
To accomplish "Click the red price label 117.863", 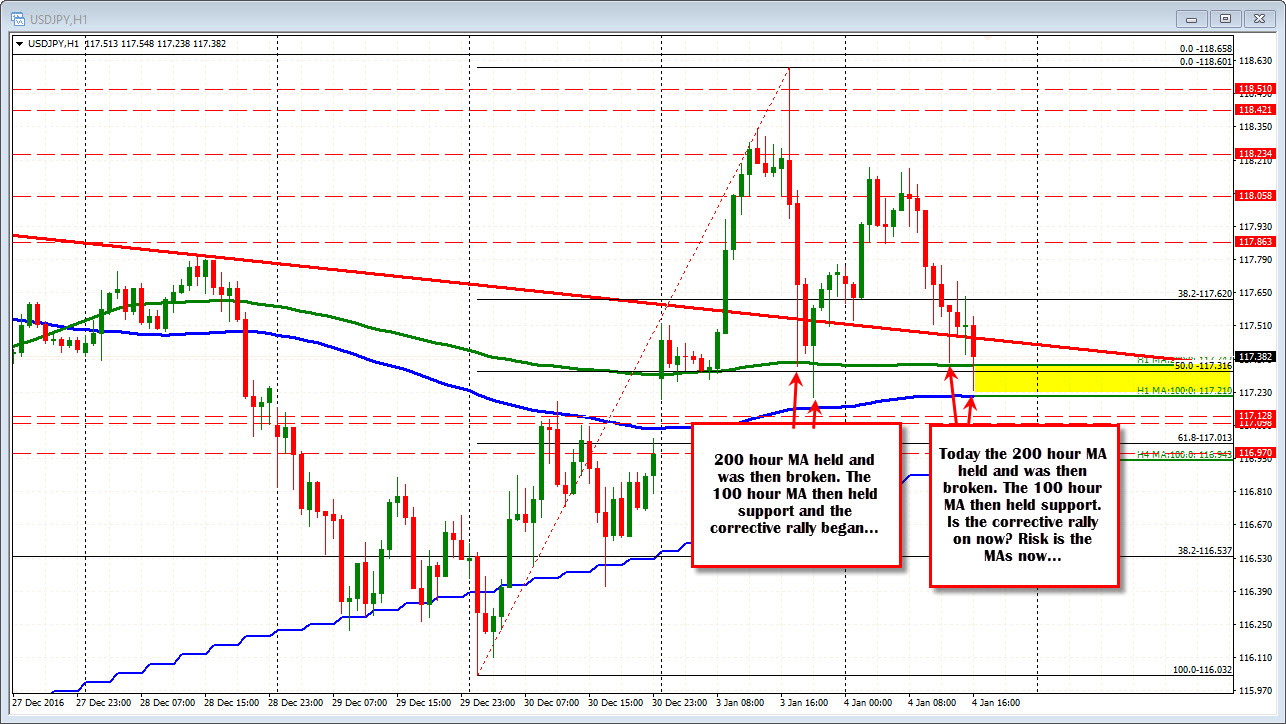I will [x=1254, y=241].
